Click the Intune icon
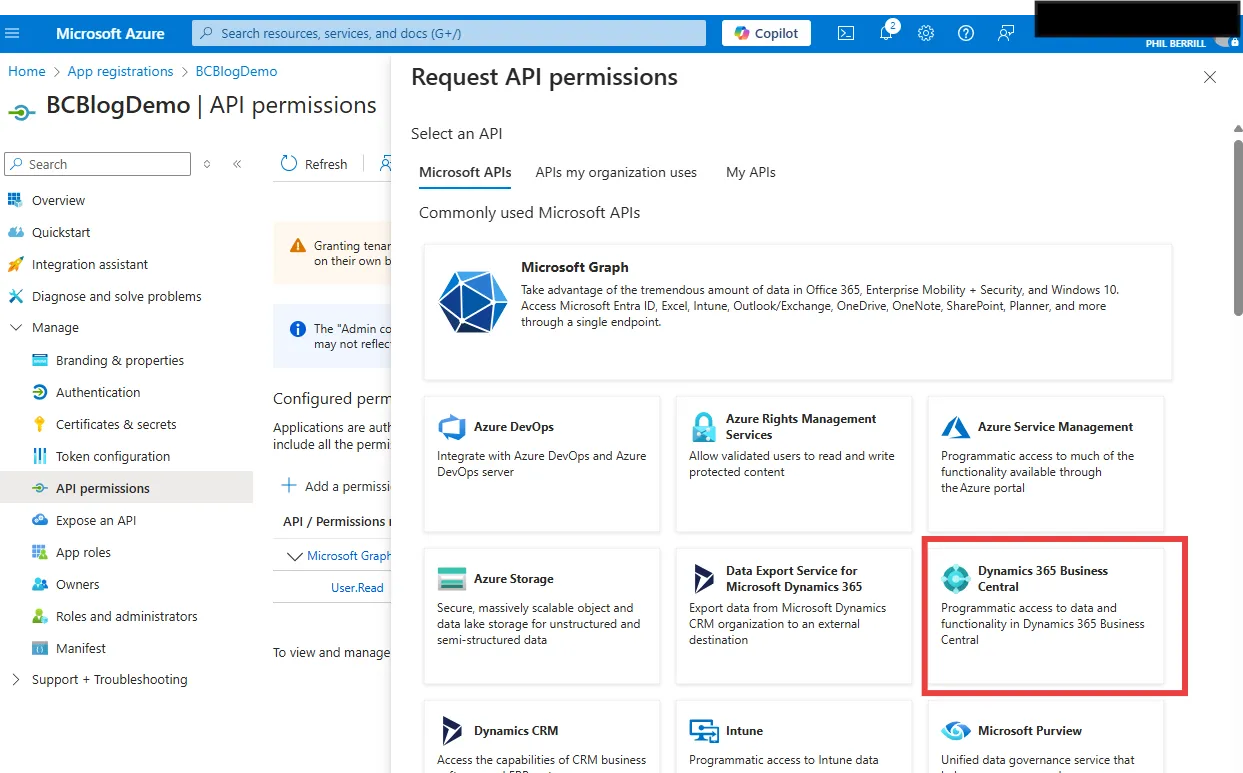 pos(704,731)
